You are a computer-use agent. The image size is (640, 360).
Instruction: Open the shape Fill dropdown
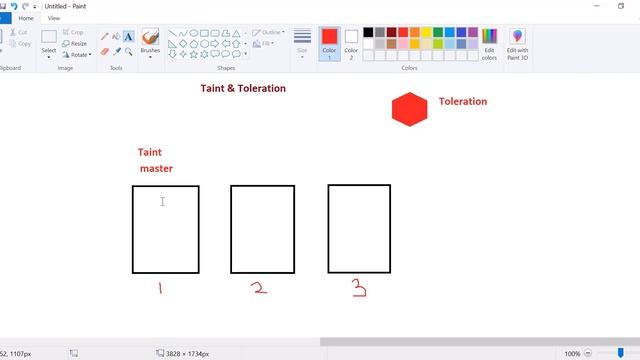(263, 44)
